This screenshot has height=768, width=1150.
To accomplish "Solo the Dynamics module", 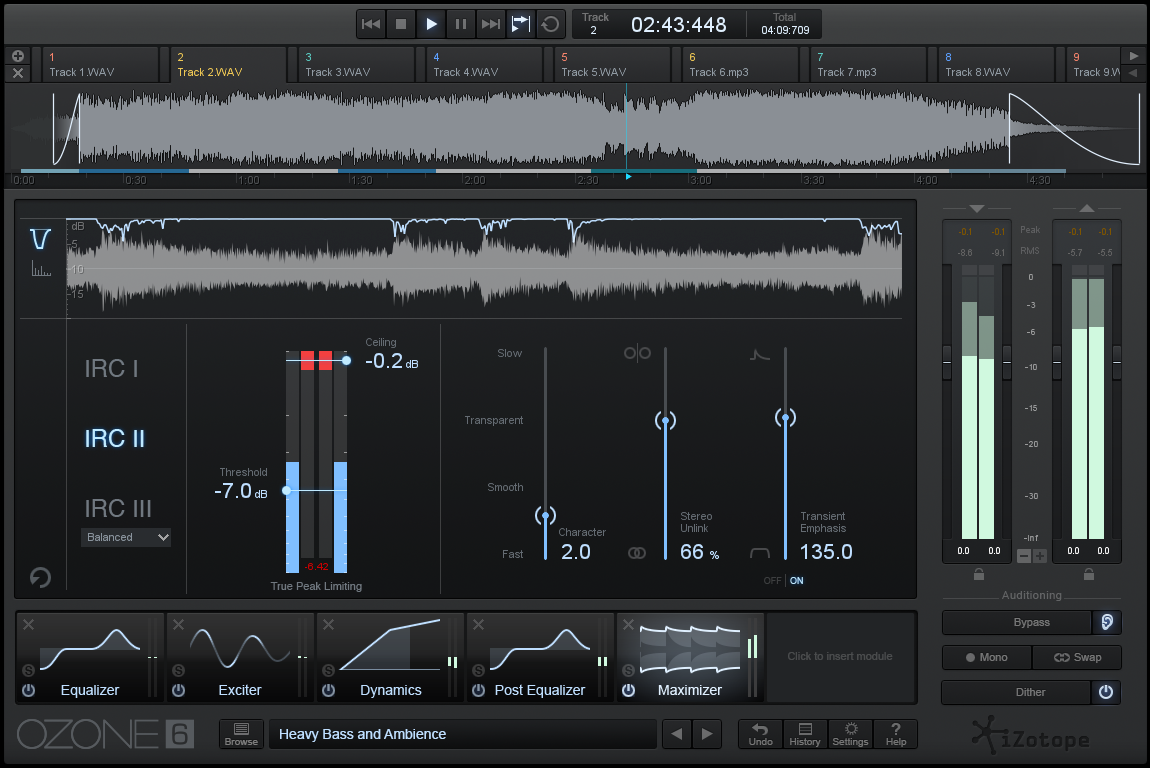I will click(328, 670).
